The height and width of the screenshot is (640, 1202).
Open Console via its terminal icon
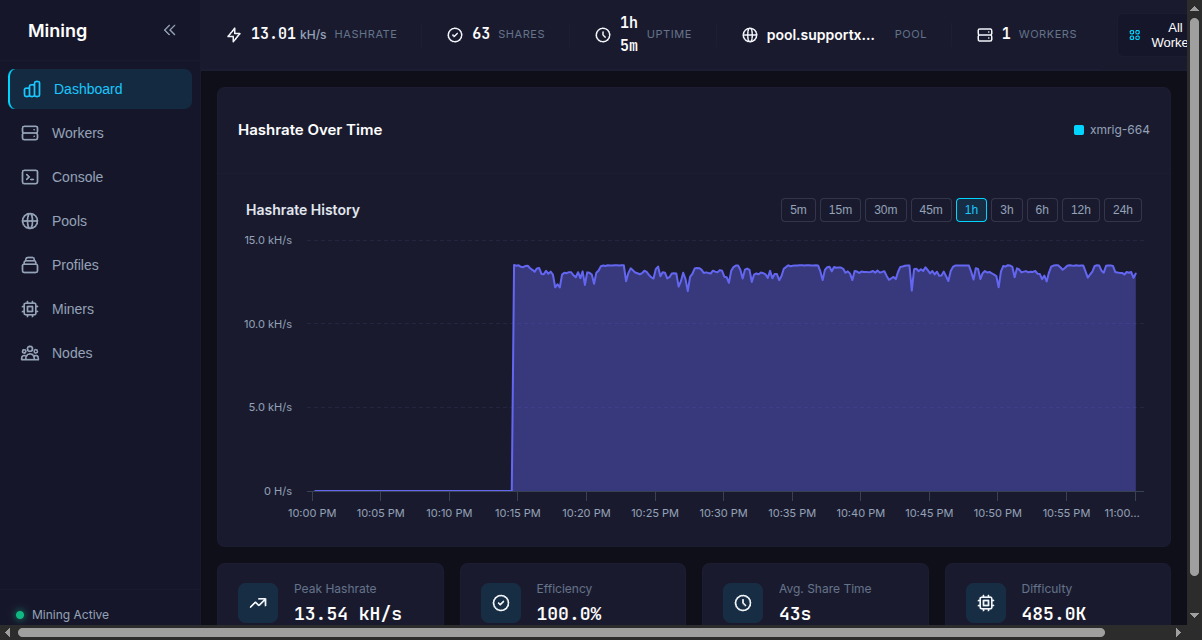[x=30, y=177]
